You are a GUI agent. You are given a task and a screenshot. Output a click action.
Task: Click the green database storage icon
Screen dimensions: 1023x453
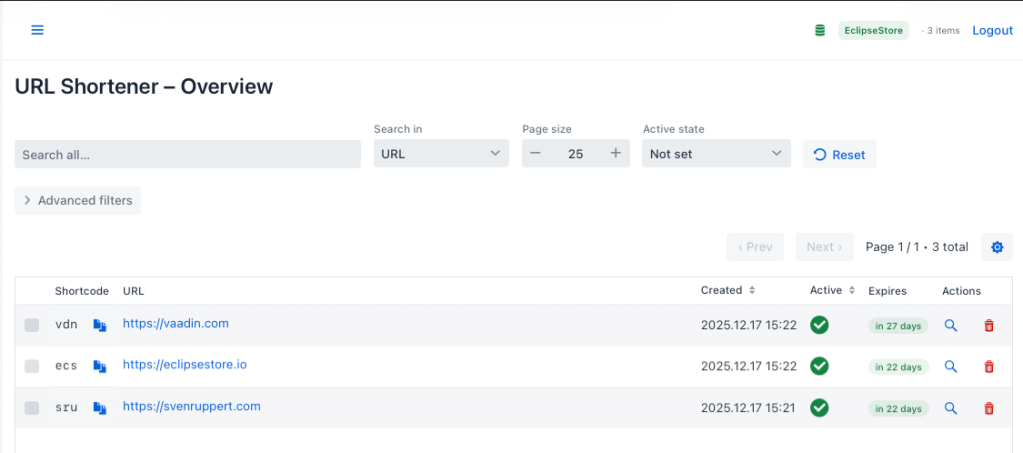click(820, 30)
